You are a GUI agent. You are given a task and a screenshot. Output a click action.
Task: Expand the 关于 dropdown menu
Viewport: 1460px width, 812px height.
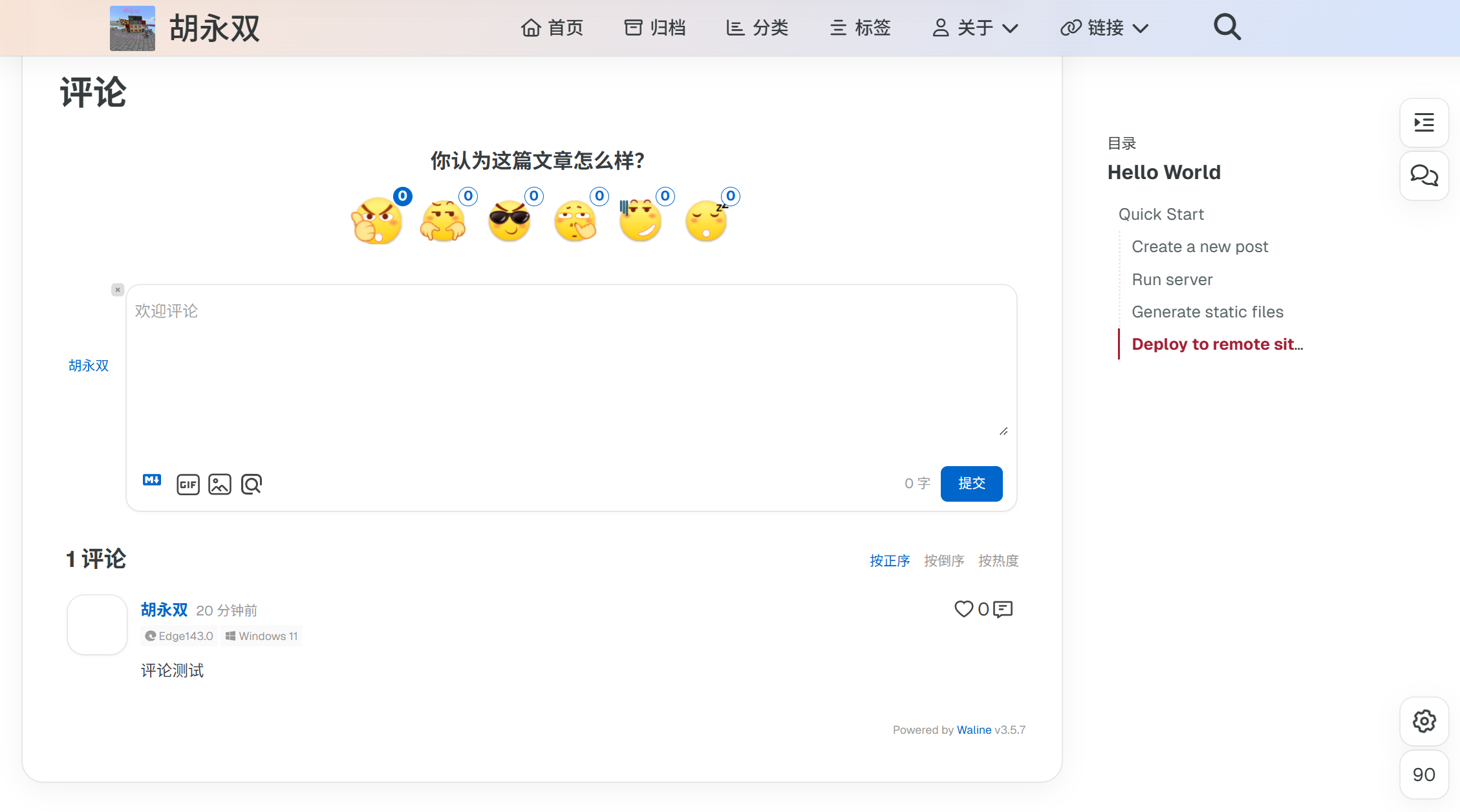[975, 28]
